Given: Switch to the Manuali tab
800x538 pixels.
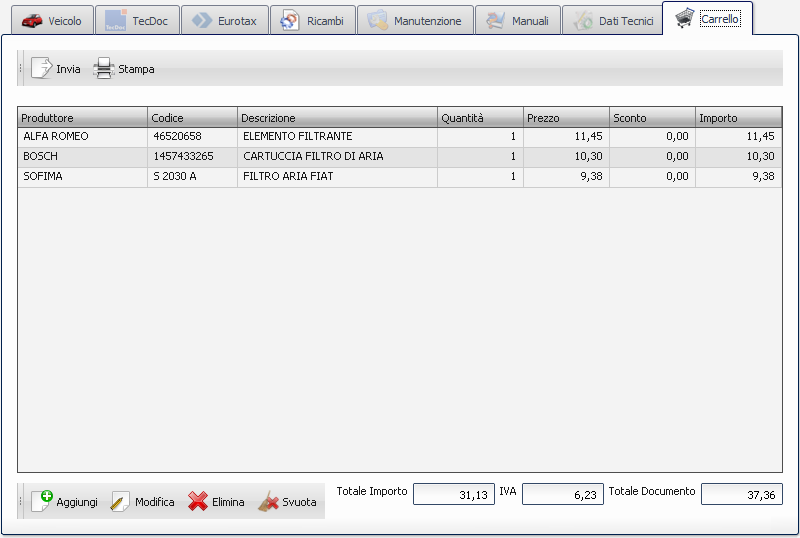Looking at the screenshot, I should (x=518, y=20).
